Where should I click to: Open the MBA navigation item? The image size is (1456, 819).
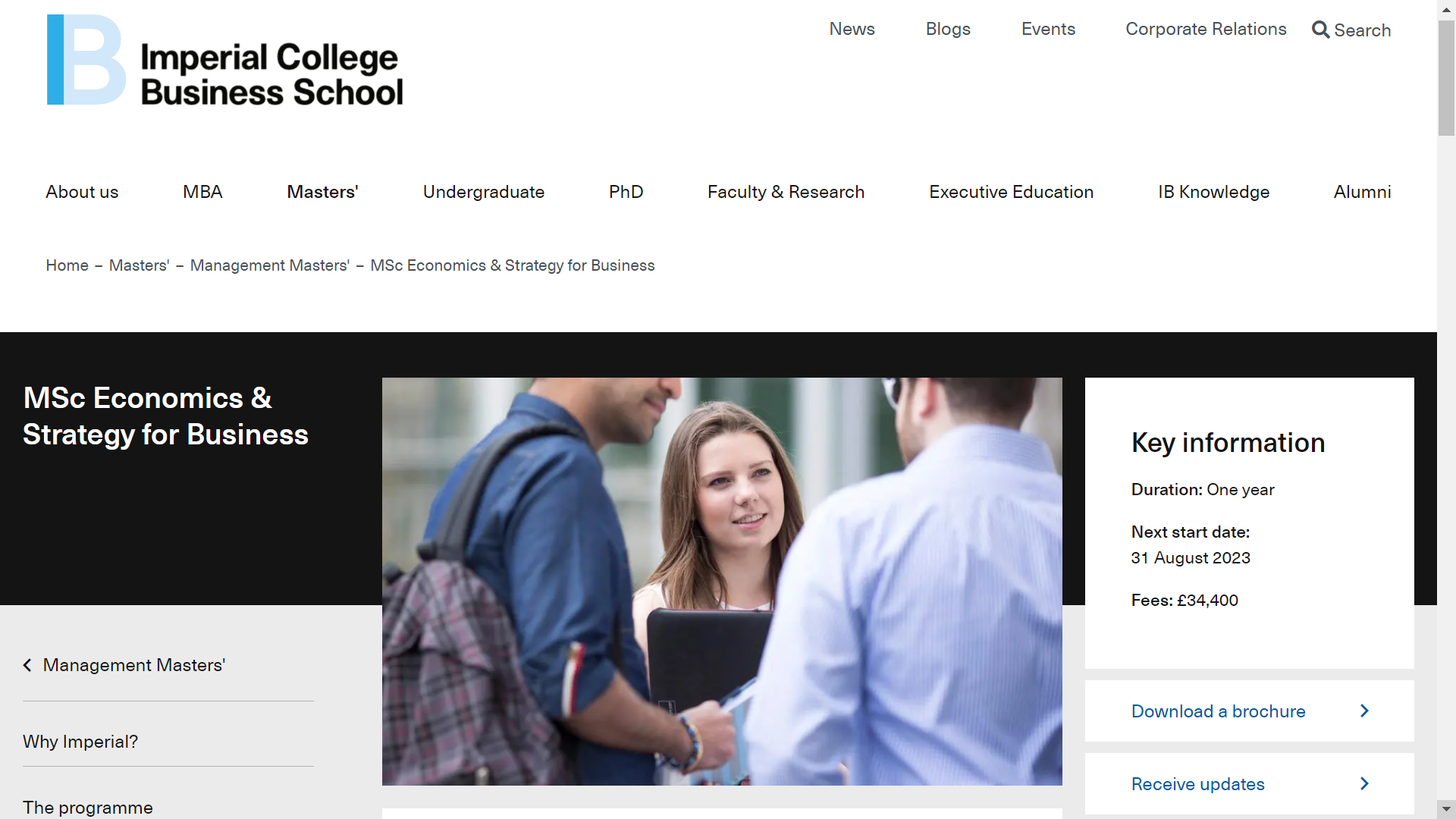click(x=202, y=192)
